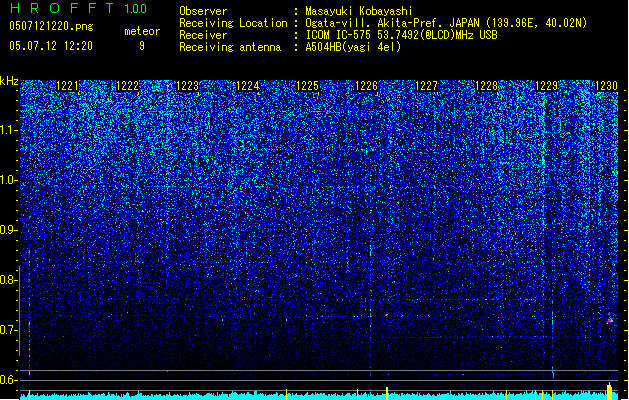Select the 1221 time marker

coord(67,86)
